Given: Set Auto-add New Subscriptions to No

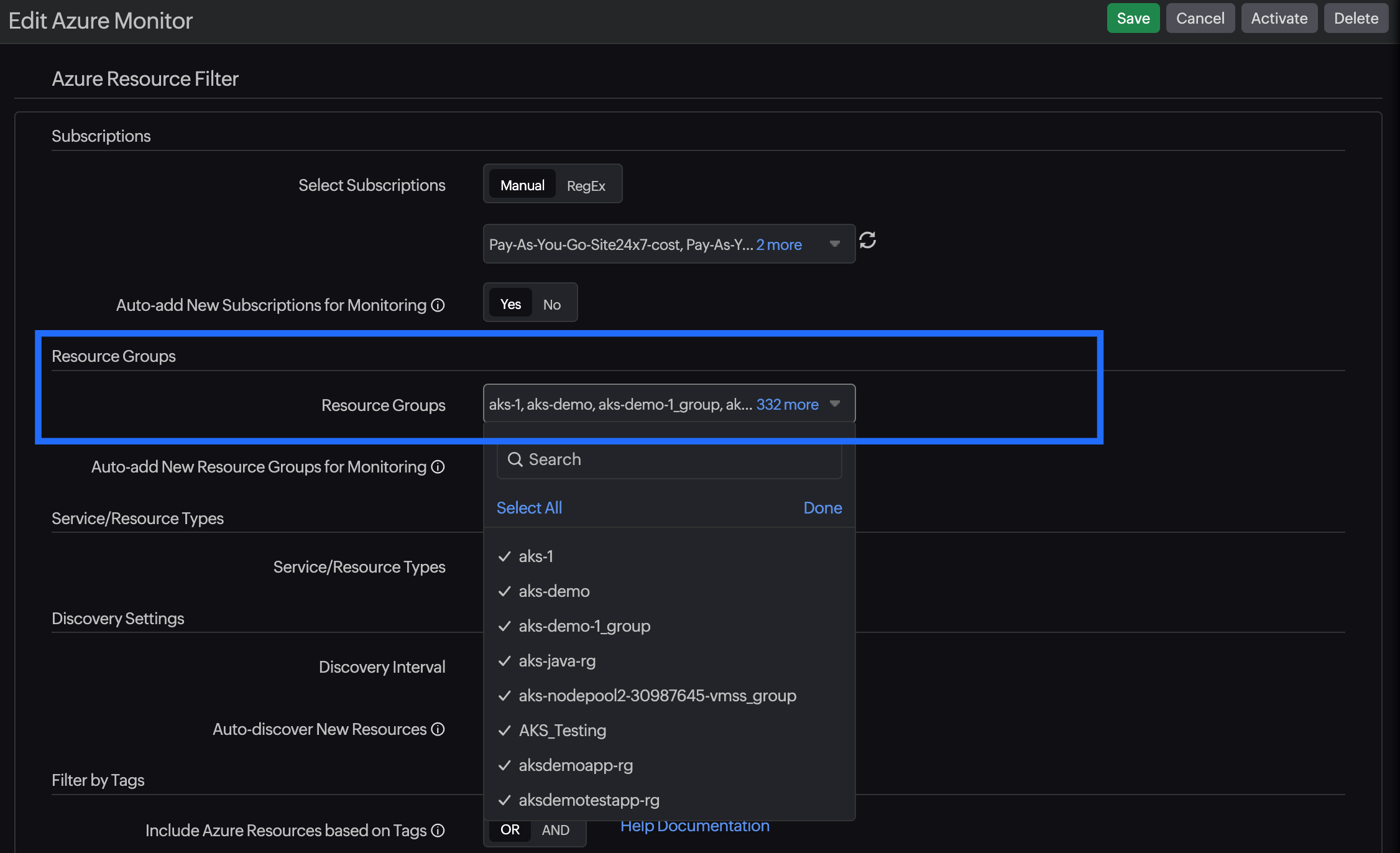Looking at the screenshot, I should 551,305.
